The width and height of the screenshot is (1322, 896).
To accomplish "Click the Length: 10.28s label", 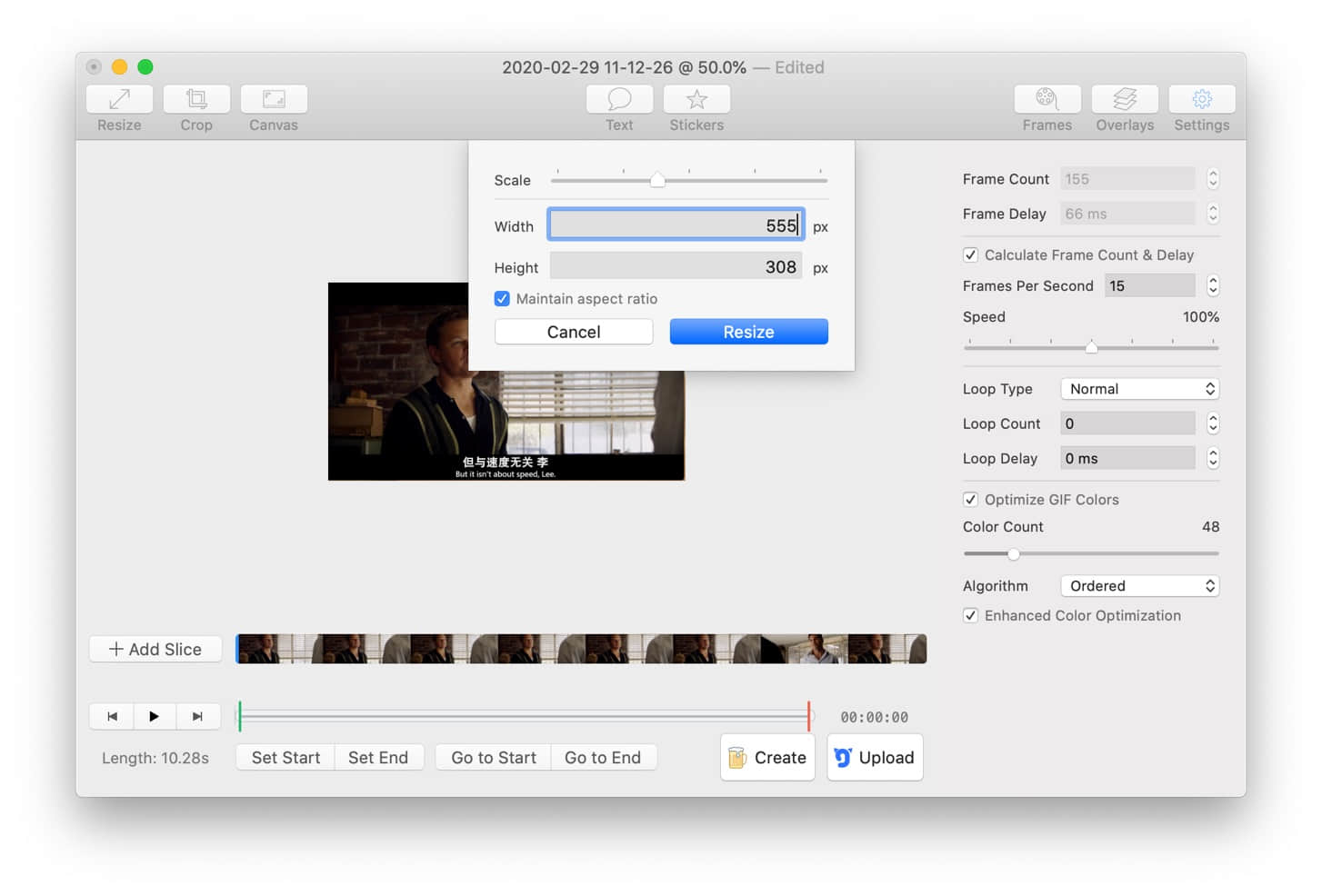I will (x=155, y=758).
